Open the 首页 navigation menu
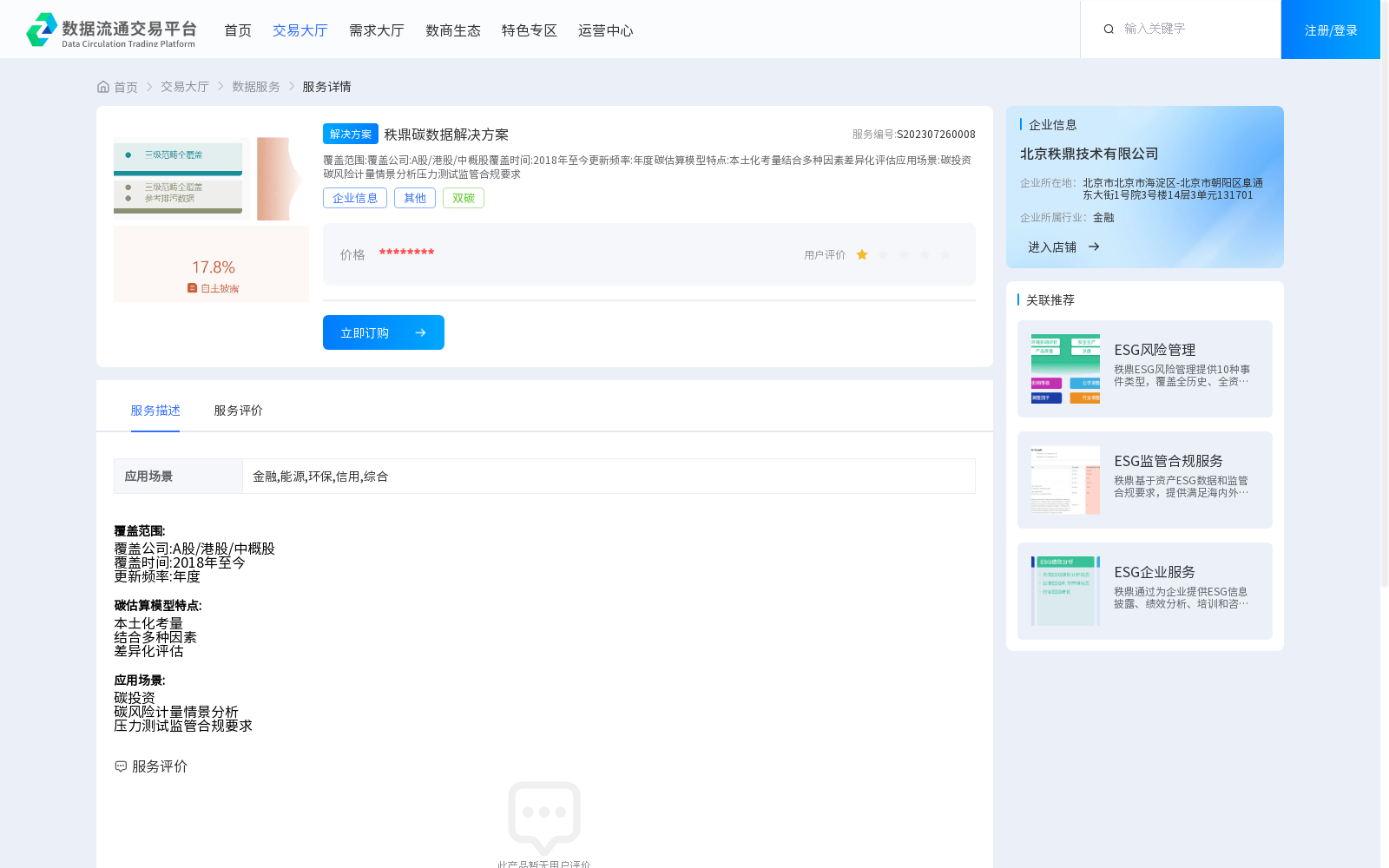This screenshot has width=1389, height=868. tap(238, 30)
